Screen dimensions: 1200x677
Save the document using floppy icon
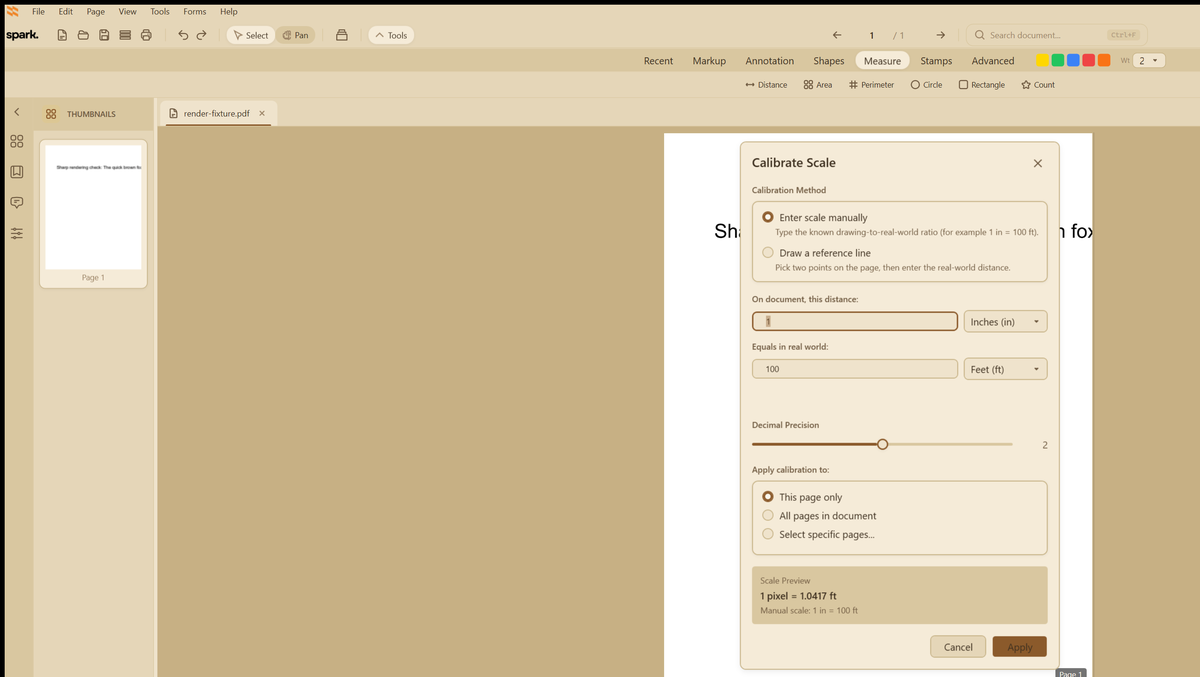point(104,35)
